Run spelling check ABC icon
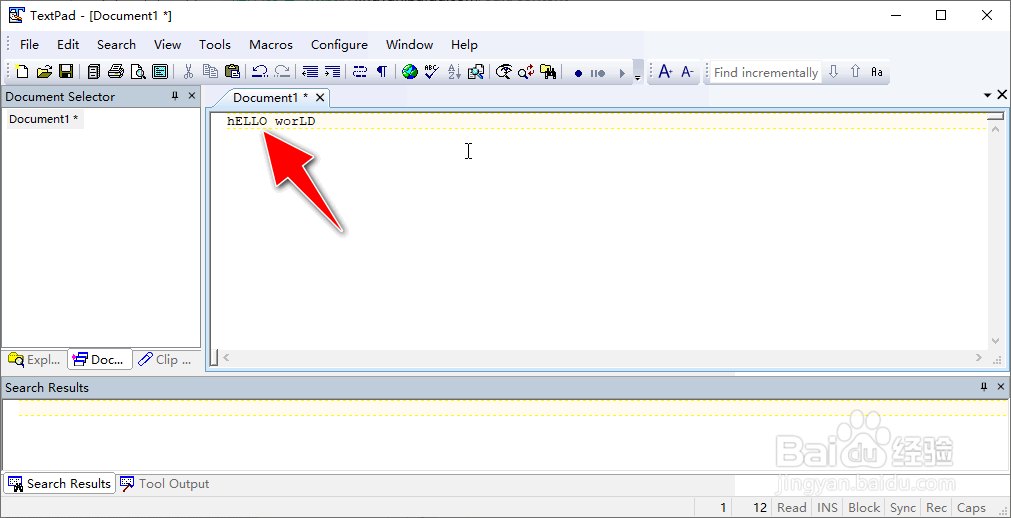 (432, 72)
